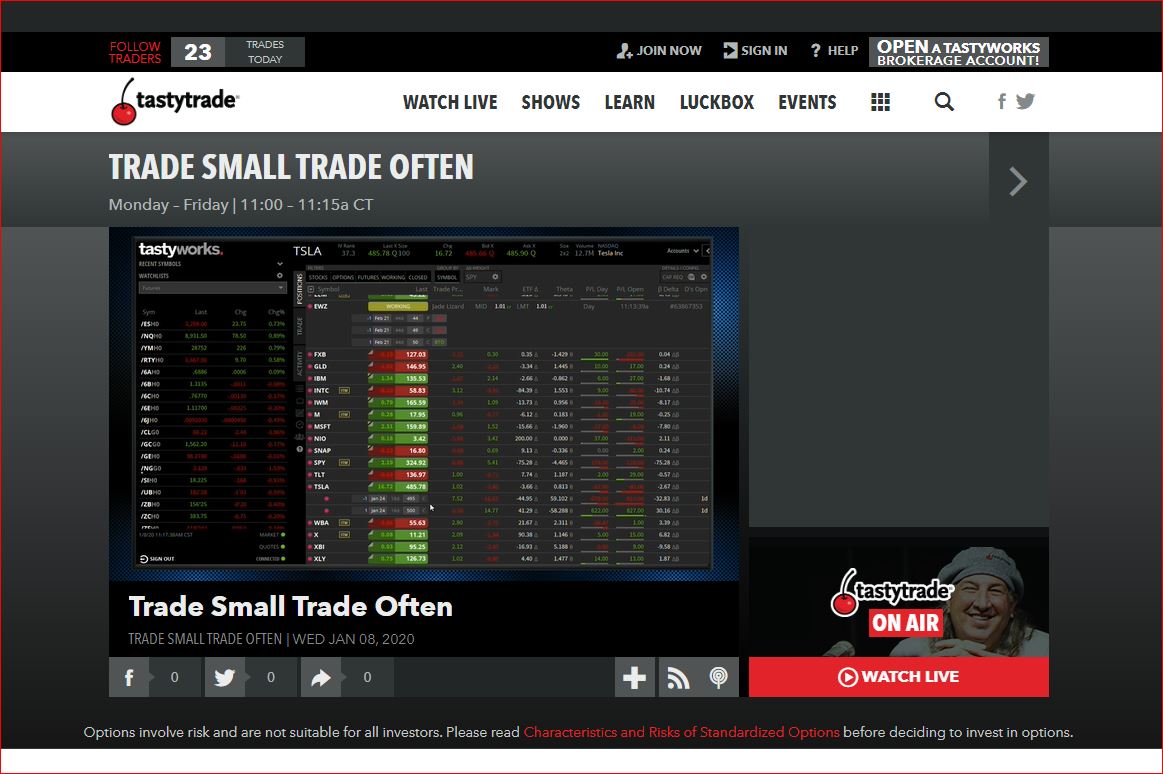This screenshot has width=1163, height=774.
Task: Click the Join Now person icon
Action: coord(624,51)
